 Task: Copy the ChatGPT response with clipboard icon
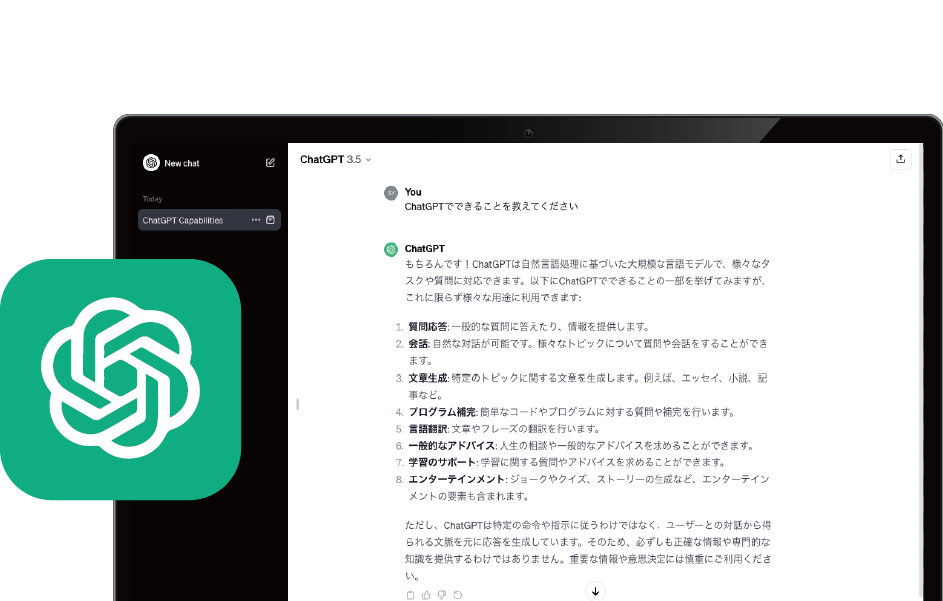410,594
